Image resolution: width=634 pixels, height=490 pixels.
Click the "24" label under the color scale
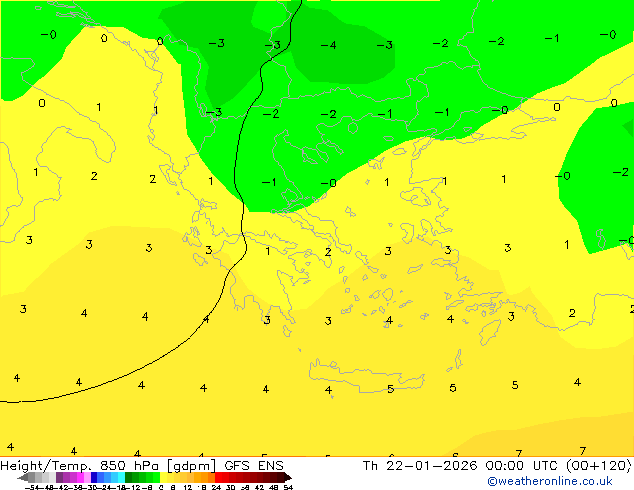coord(216,487)
